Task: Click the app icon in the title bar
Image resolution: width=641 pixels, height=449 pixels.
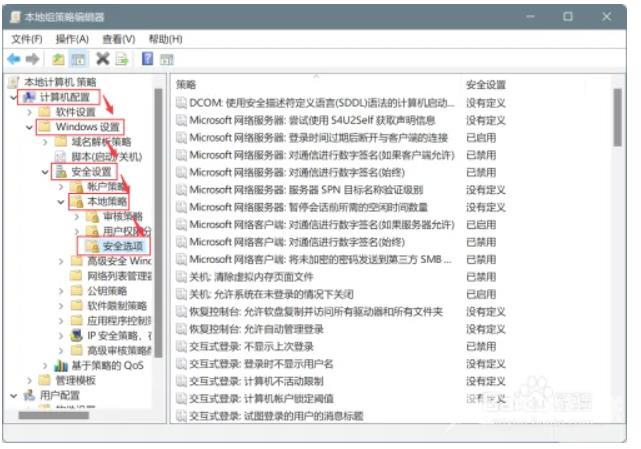Action: (16, 17)
